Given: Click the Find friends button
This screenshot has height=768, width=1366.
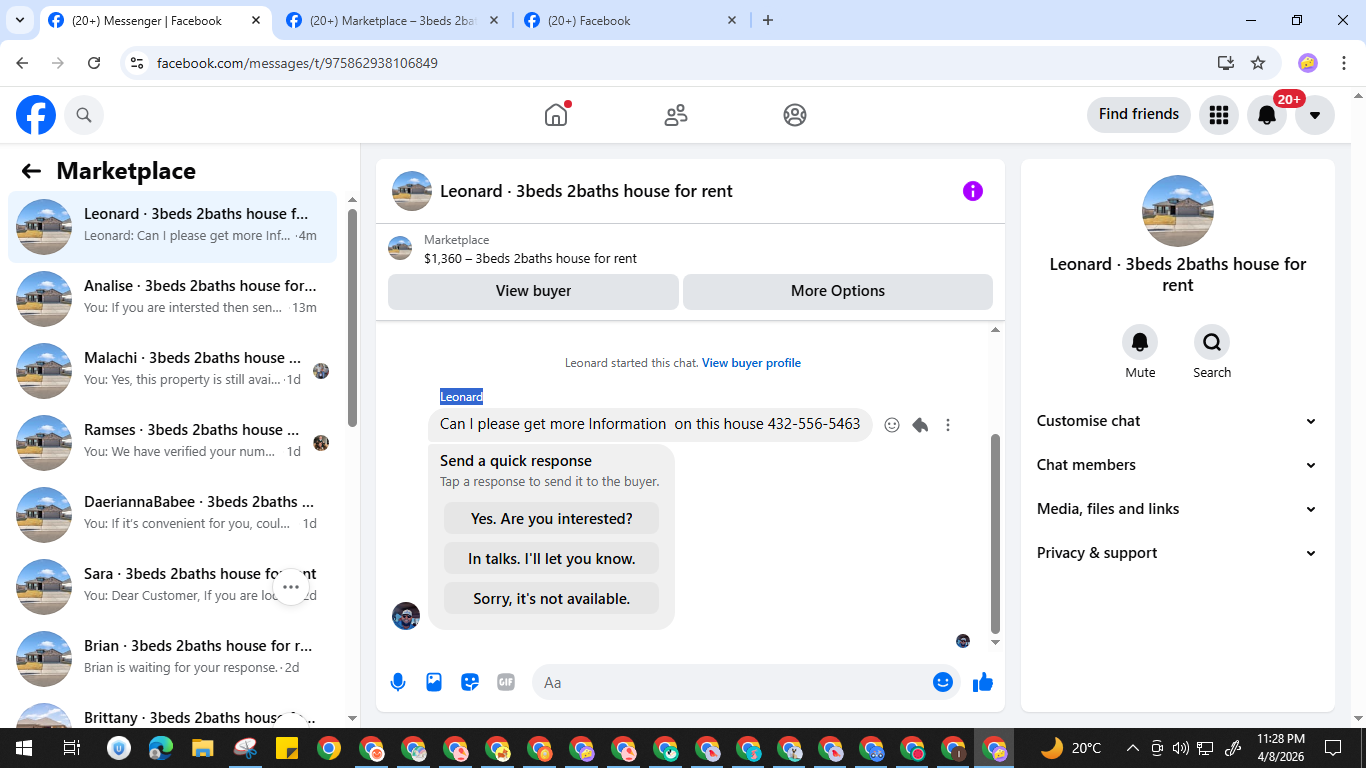Looking at the screenshot, I should coord(1139,114).
